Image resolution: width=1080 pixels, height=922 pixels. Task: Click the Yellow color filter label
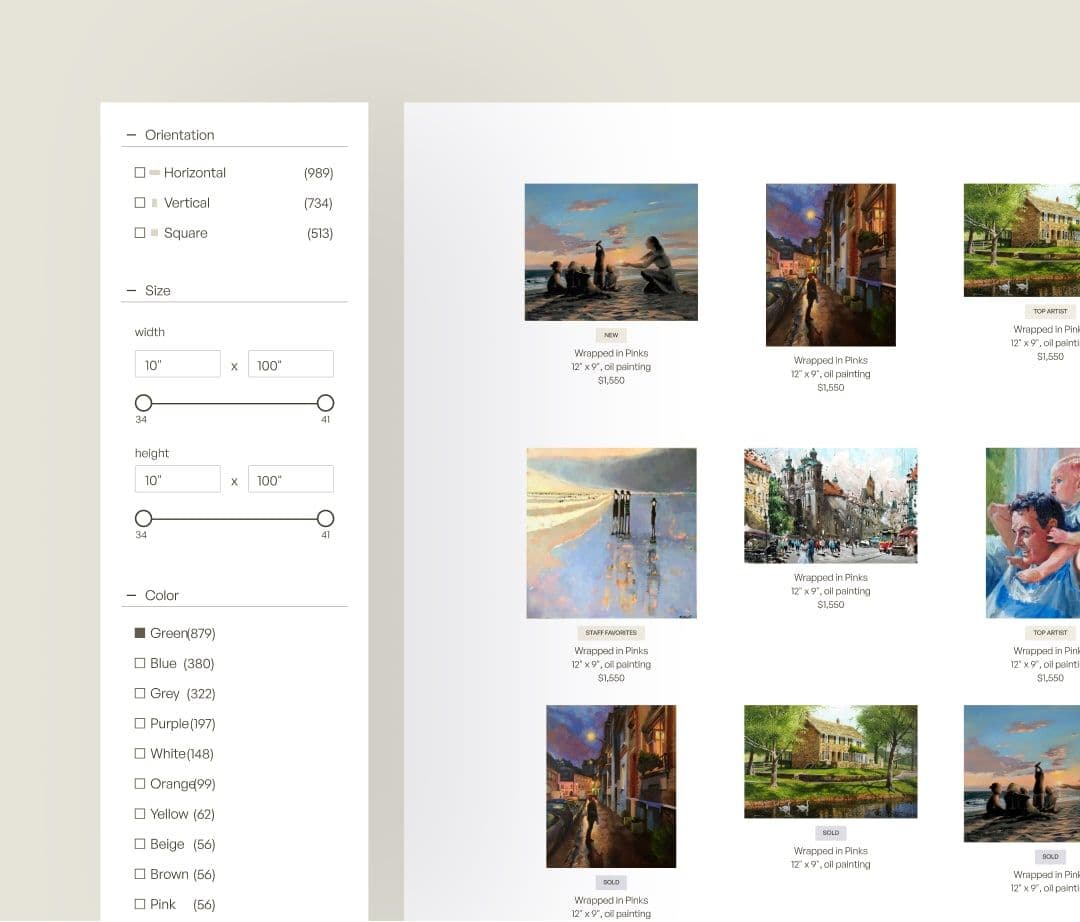click(169, 814)
